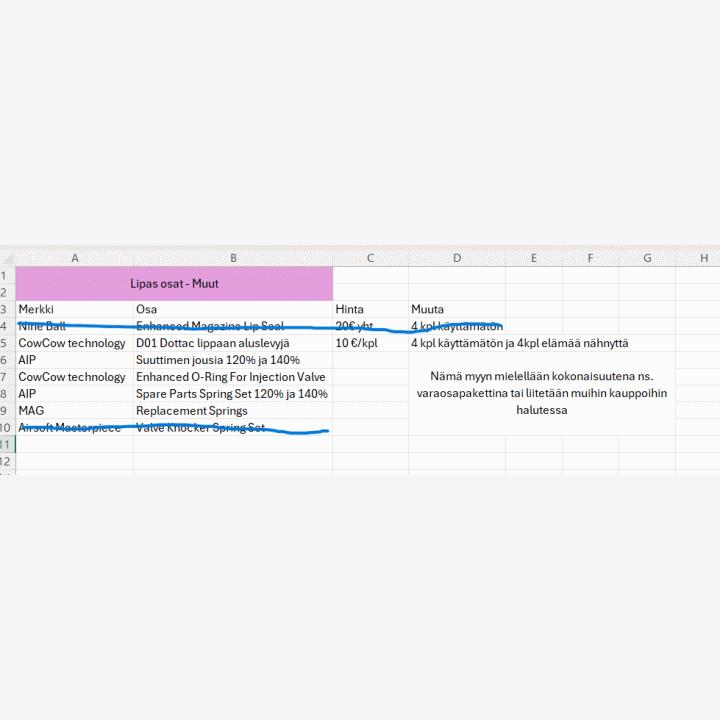Select the 'D01 Dottac lippaan aluslevyjä' cell

click(x=233, y=343)
